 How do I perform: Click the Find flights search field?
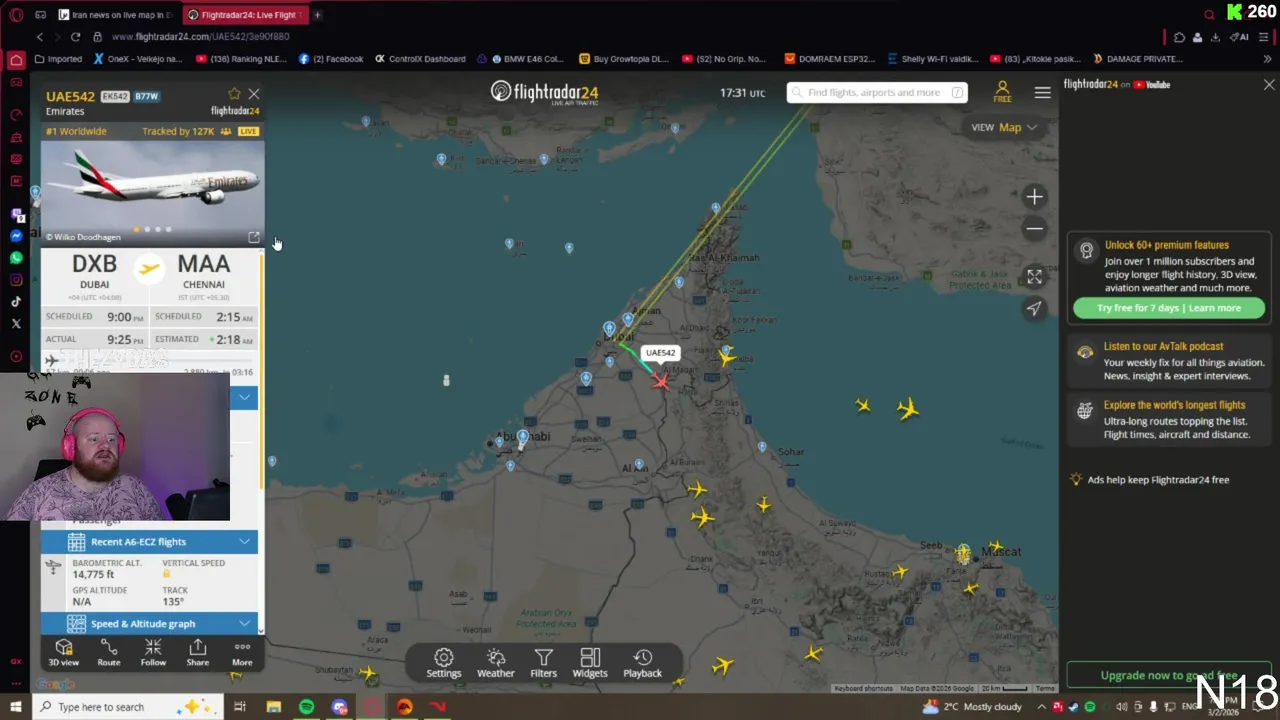877,93
